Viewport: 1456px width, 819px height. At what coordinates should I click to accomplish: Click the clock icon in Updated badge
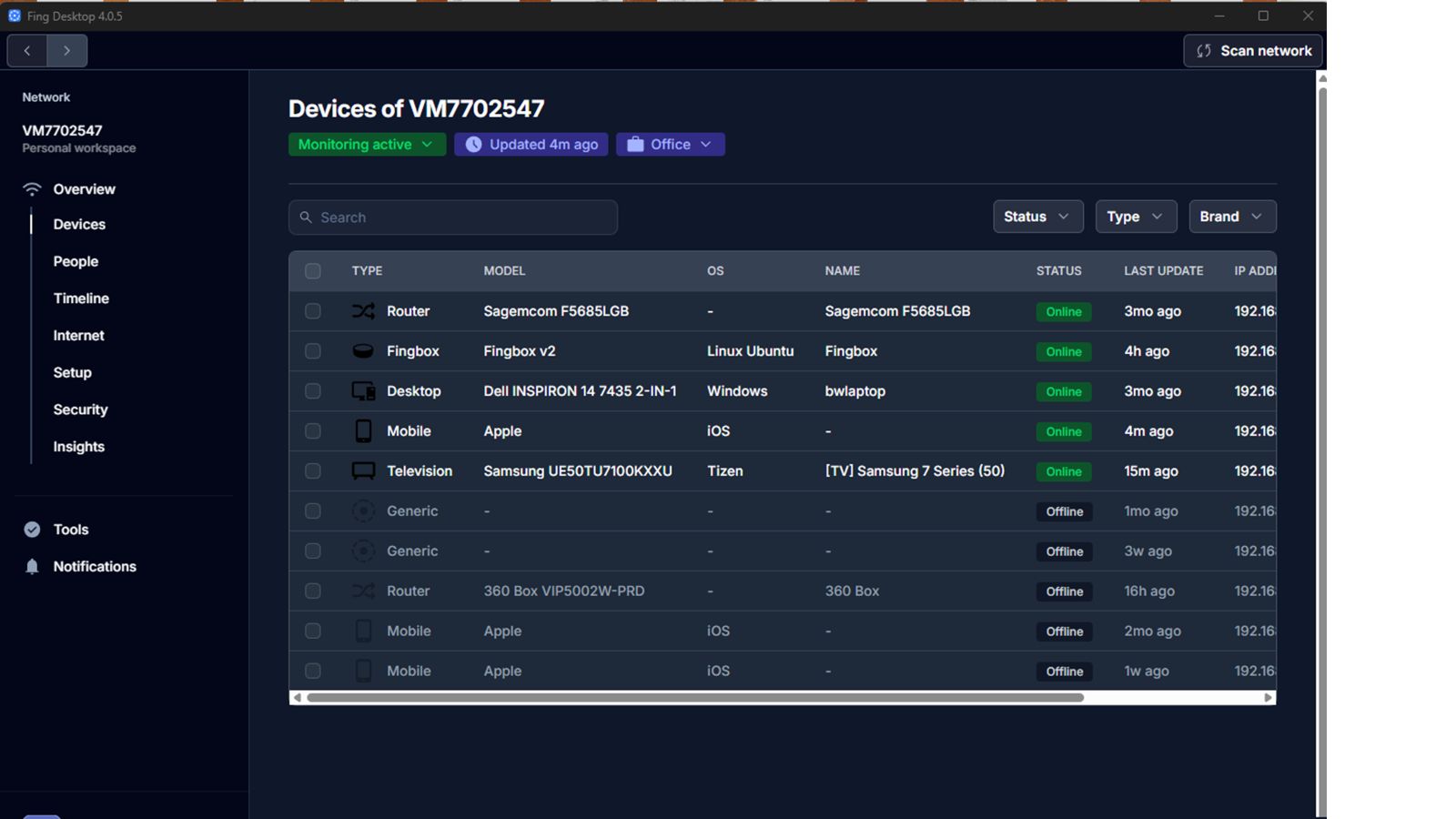[x=473, y=145]
